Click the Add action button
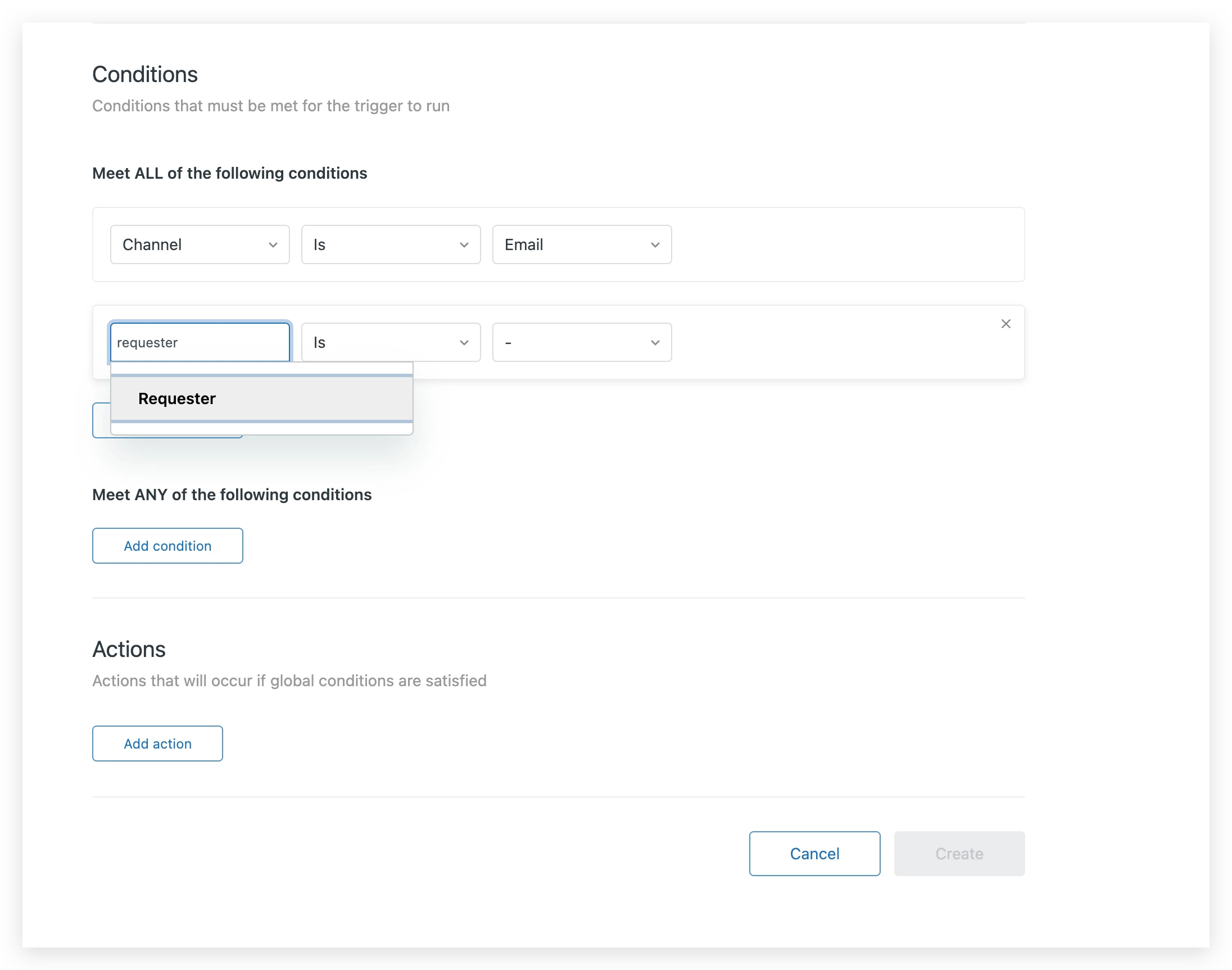The image size is (1232, 970). (x=157, y=744)
